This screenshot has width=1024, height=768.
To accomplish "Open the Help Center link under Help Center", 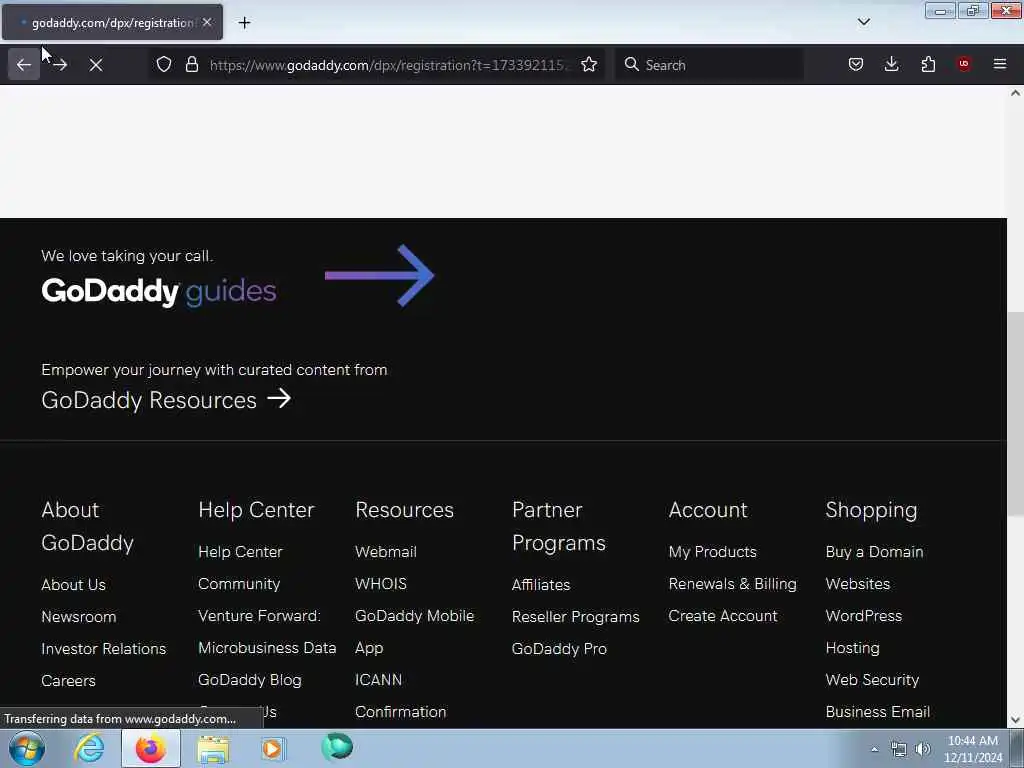I will pyautogui.click(x=240, y=552).
